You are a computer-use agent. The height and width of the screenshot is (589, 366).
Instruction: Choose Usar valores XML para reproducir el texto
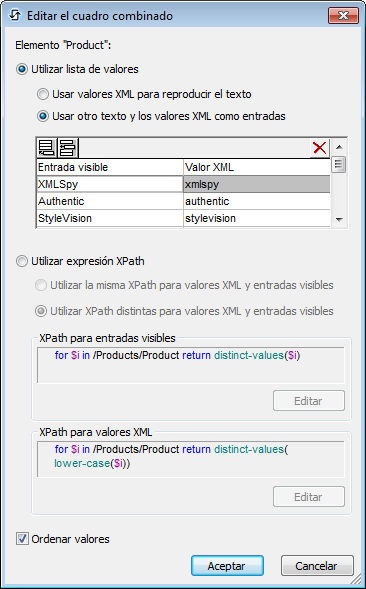coord(43,94)
